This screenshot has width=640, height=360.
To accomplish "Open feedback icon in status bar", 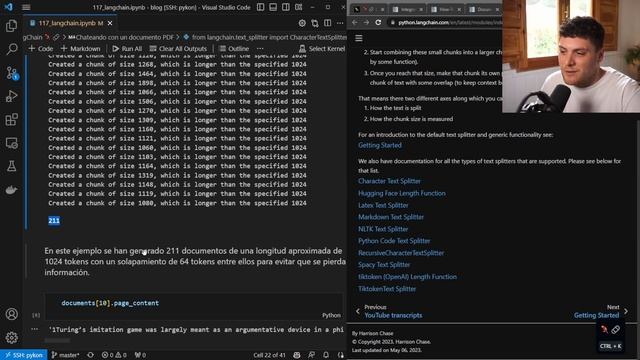I will point(311,355).
